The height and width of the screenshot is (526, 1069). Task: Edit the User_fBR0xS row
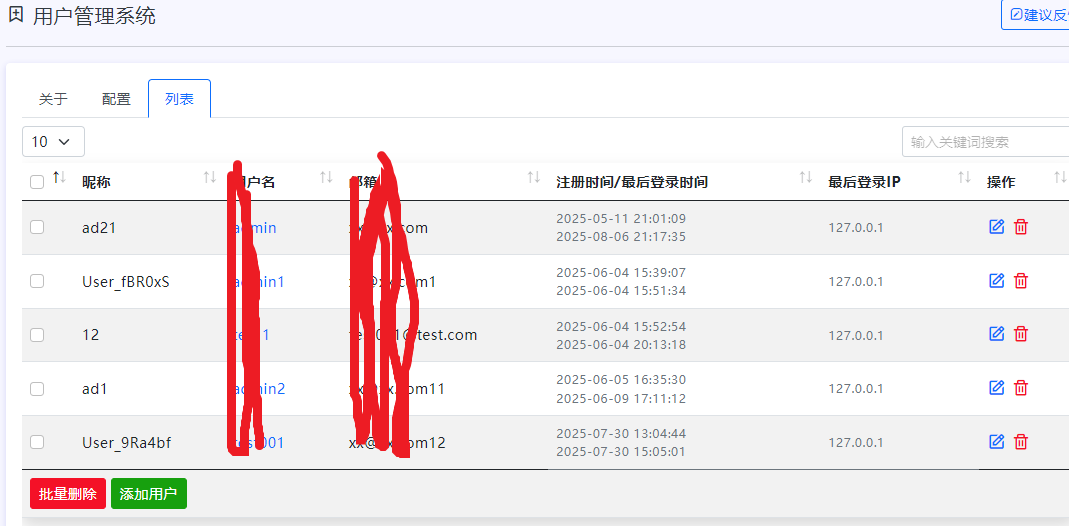(x=997, y=280)
